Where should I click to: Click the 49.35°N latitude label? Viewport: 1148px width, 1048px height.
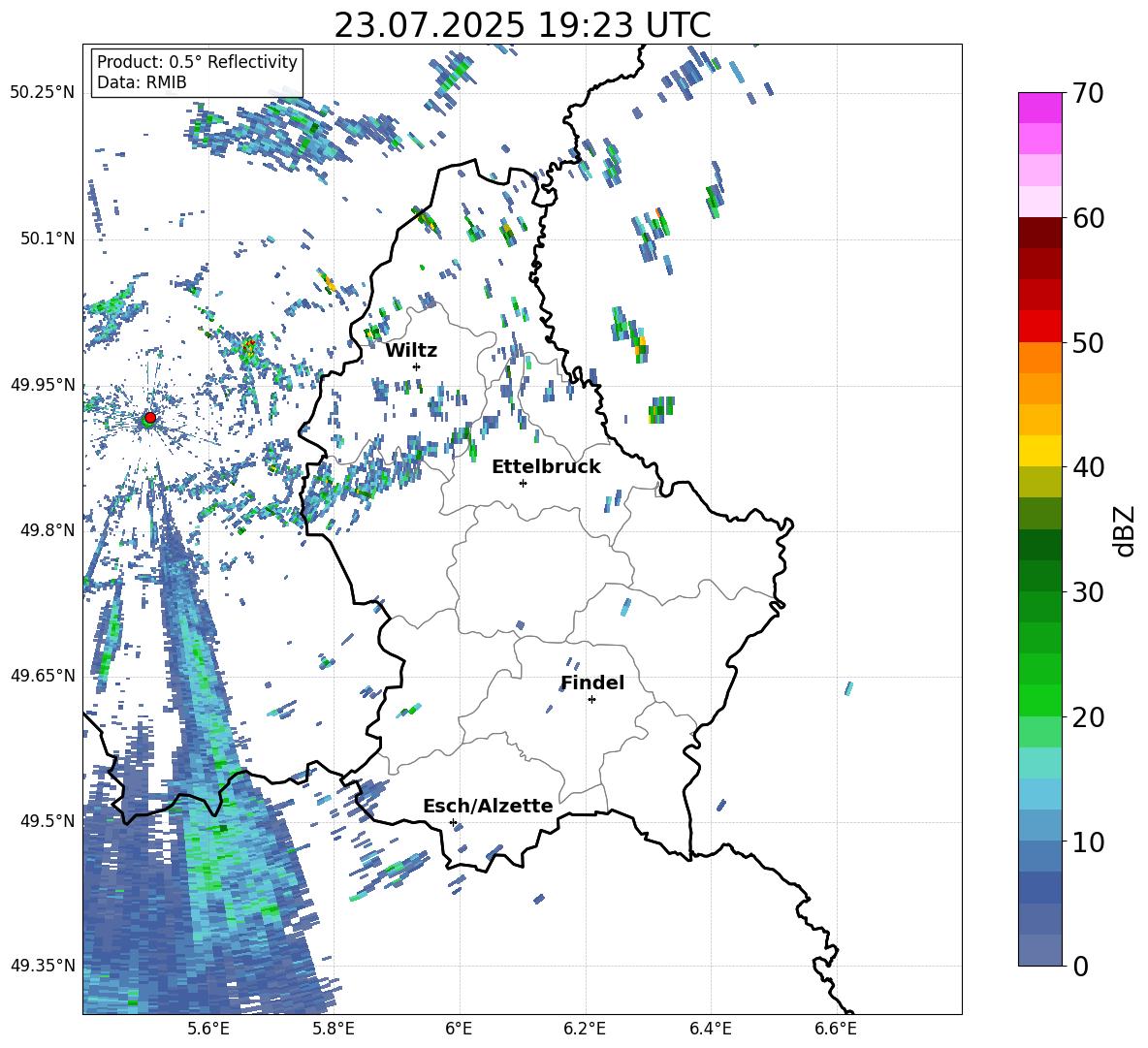[43, 966]
